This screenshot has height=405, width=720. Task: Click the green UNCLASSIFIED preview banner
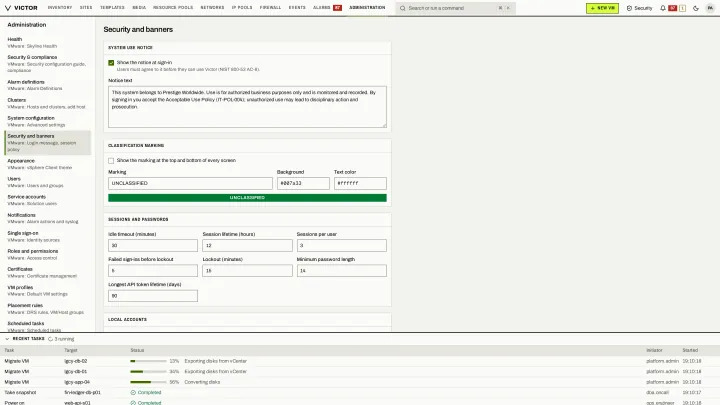248,198
